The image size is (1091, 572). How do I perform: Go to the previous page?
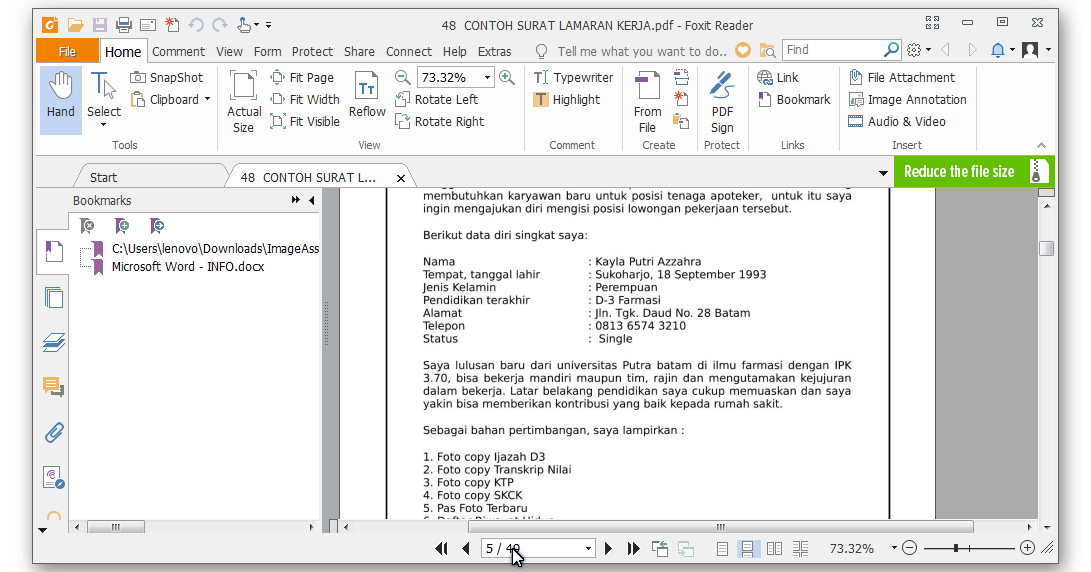click(x=465, y=548)
